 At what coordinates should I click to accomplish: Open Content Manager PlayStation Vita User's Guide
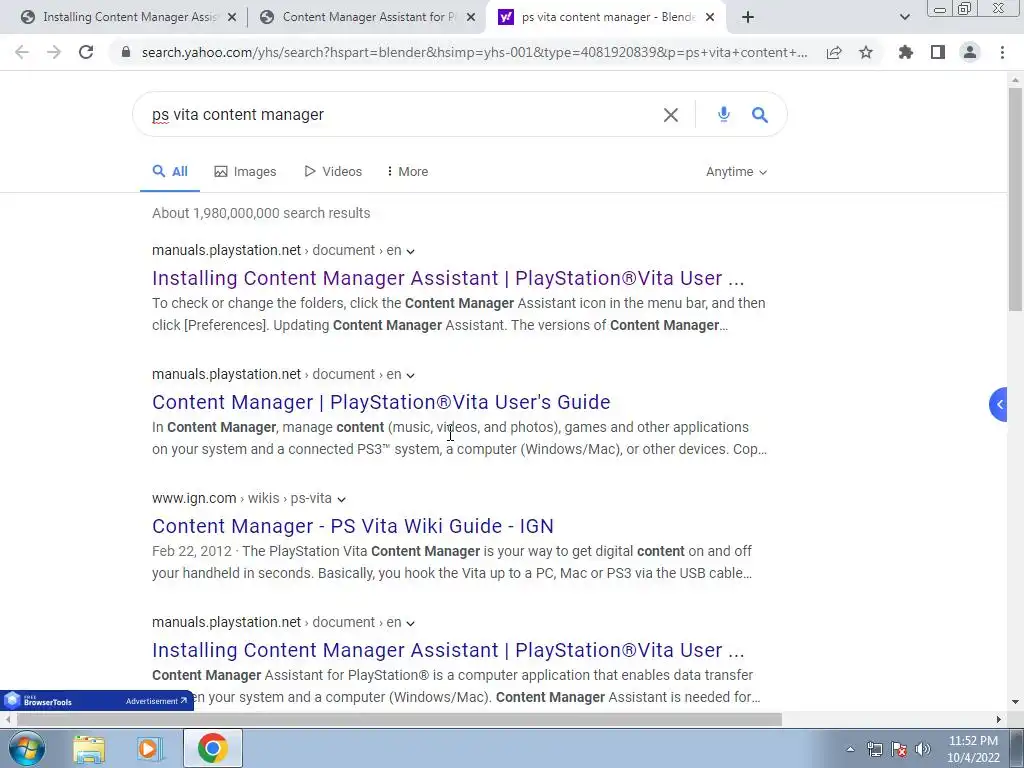pyautogui.click(x=381, y=402)
